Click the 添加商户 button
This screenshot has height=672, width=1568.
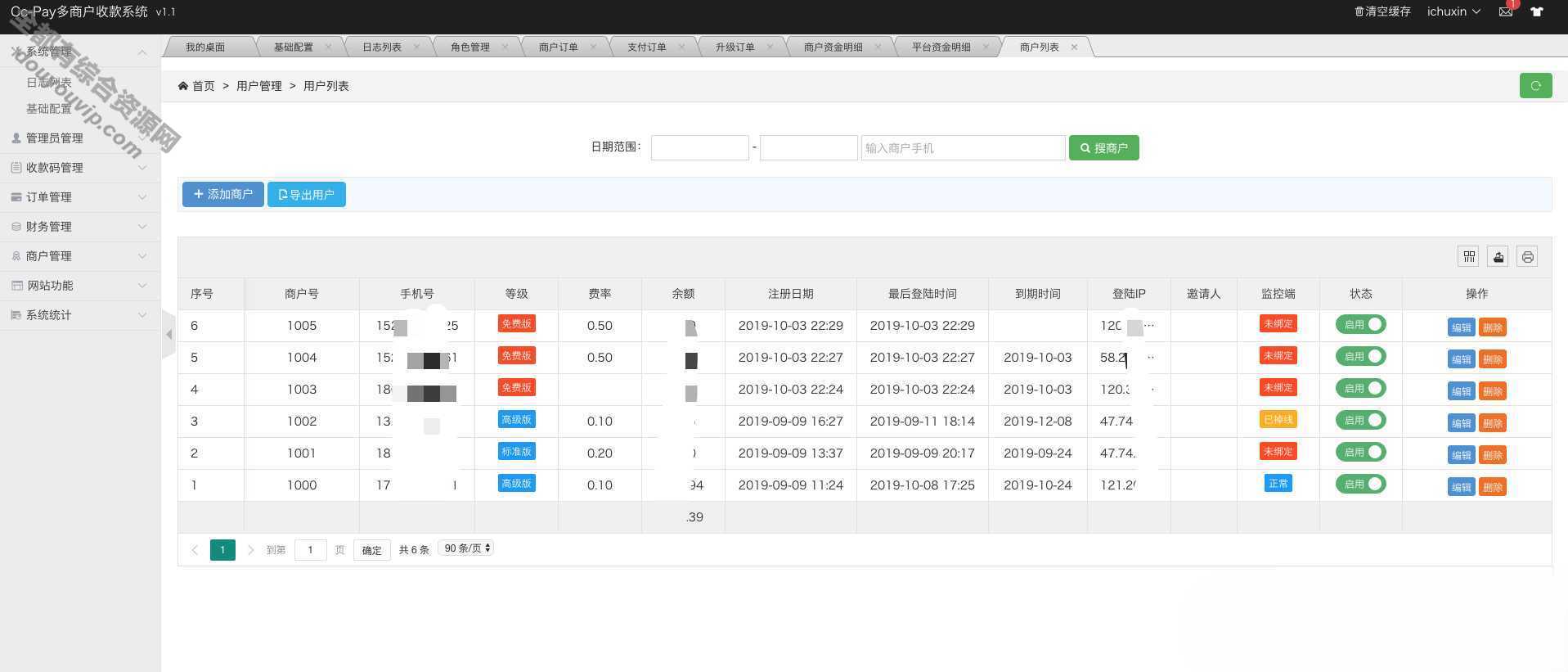click(x=222, y=194)
